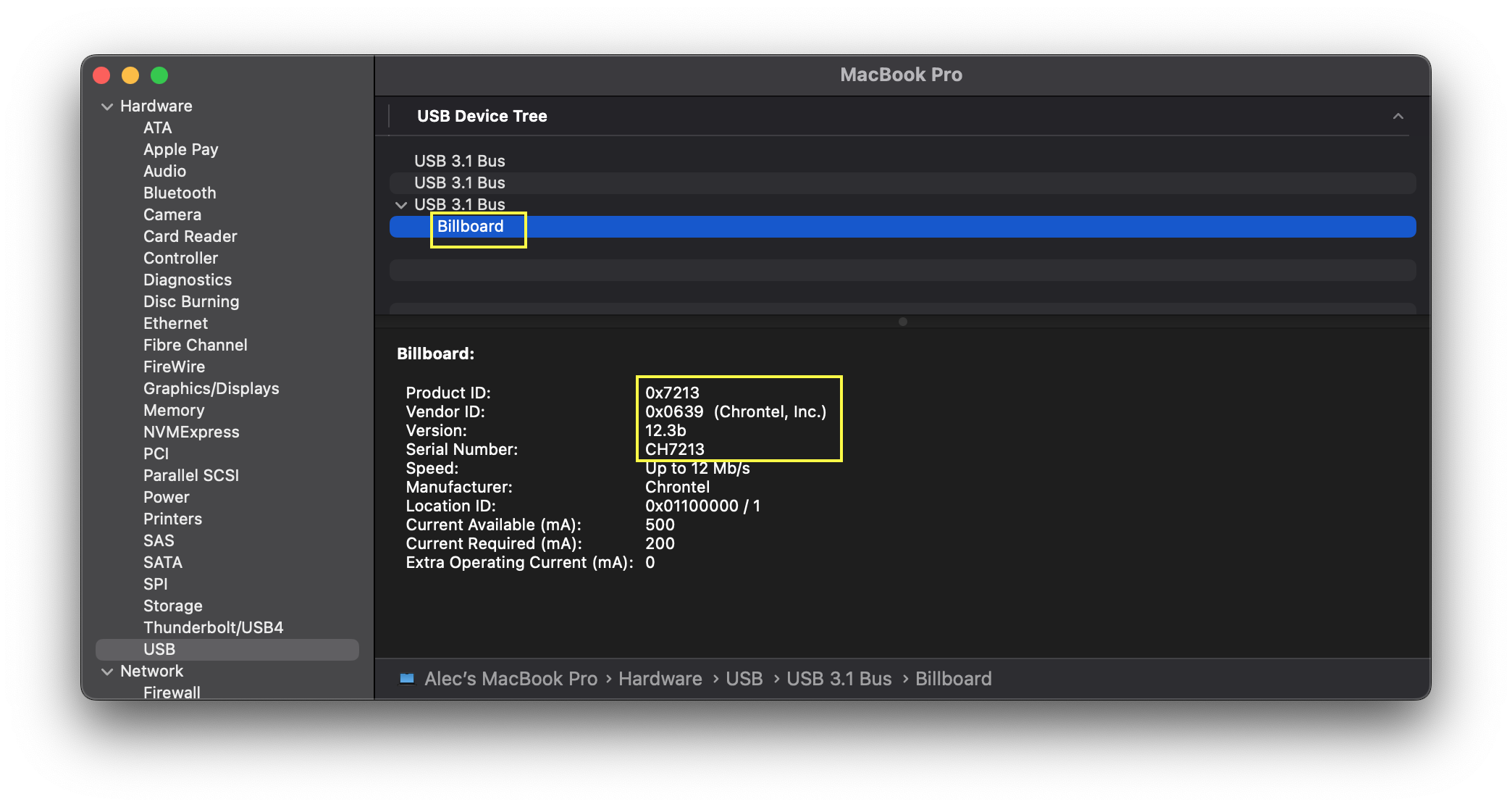Viewport: 1512px width, 807px height.
Task: Select ATA in the sidebar
Action: (158, 128)
